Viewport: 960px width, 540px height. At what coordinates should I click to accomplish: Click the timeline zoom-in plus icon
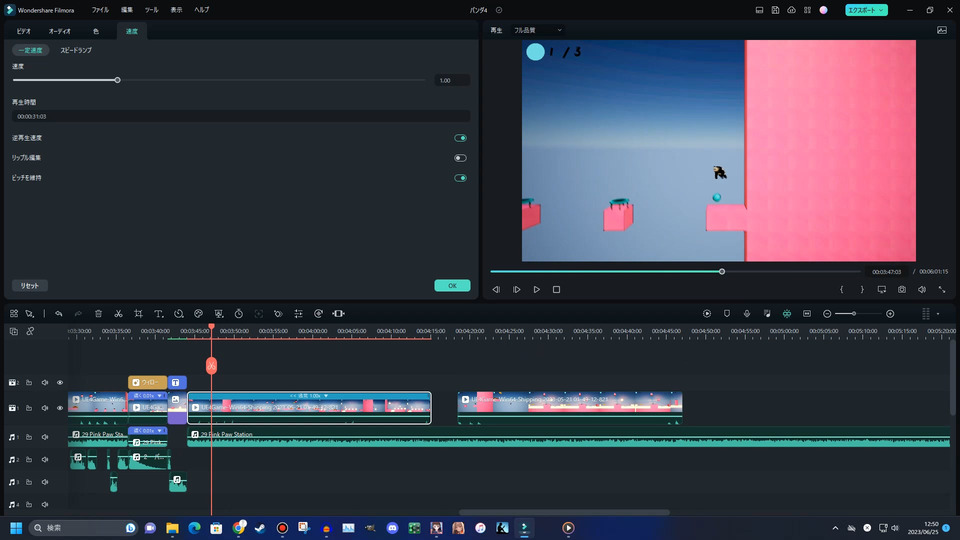click(890, 313)
